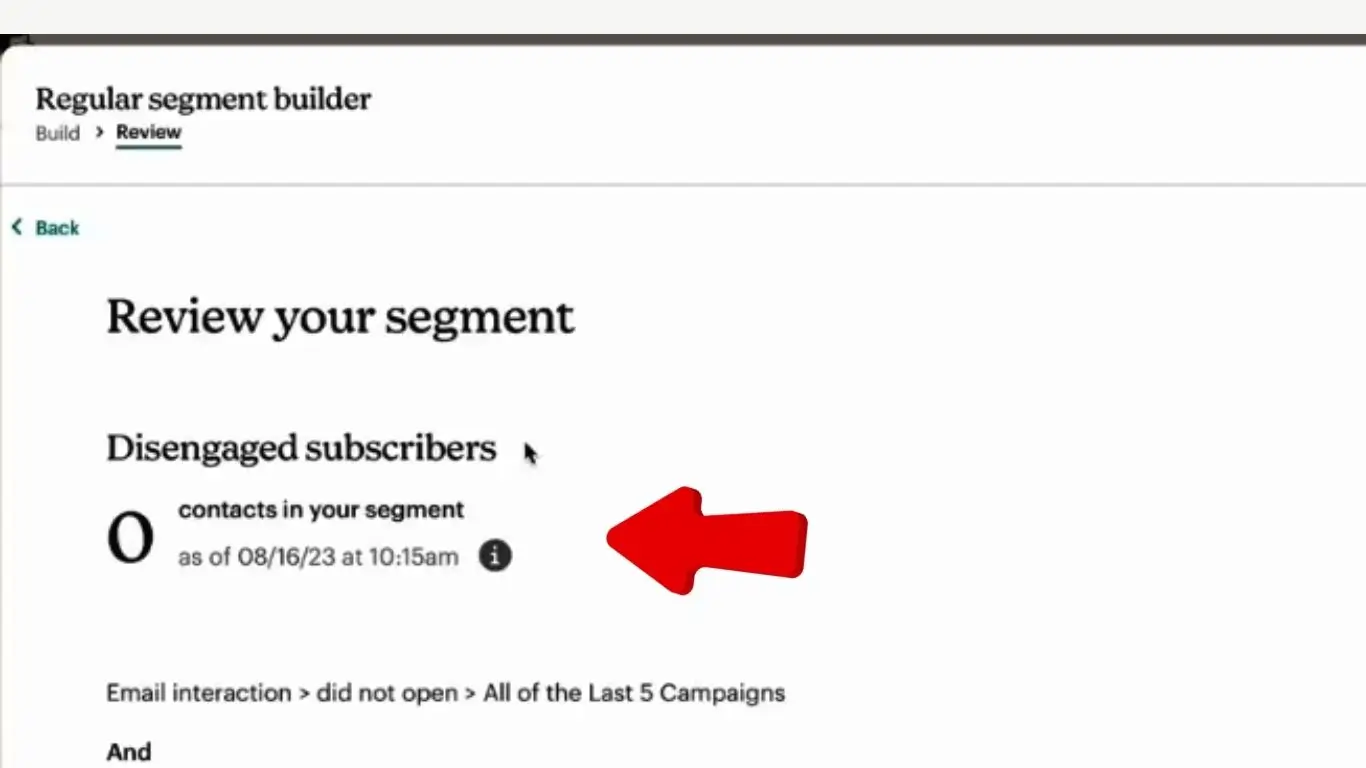Click the 'And' condition operator
The height and width of the screenshot is (768, 1366).
(129, 752)
